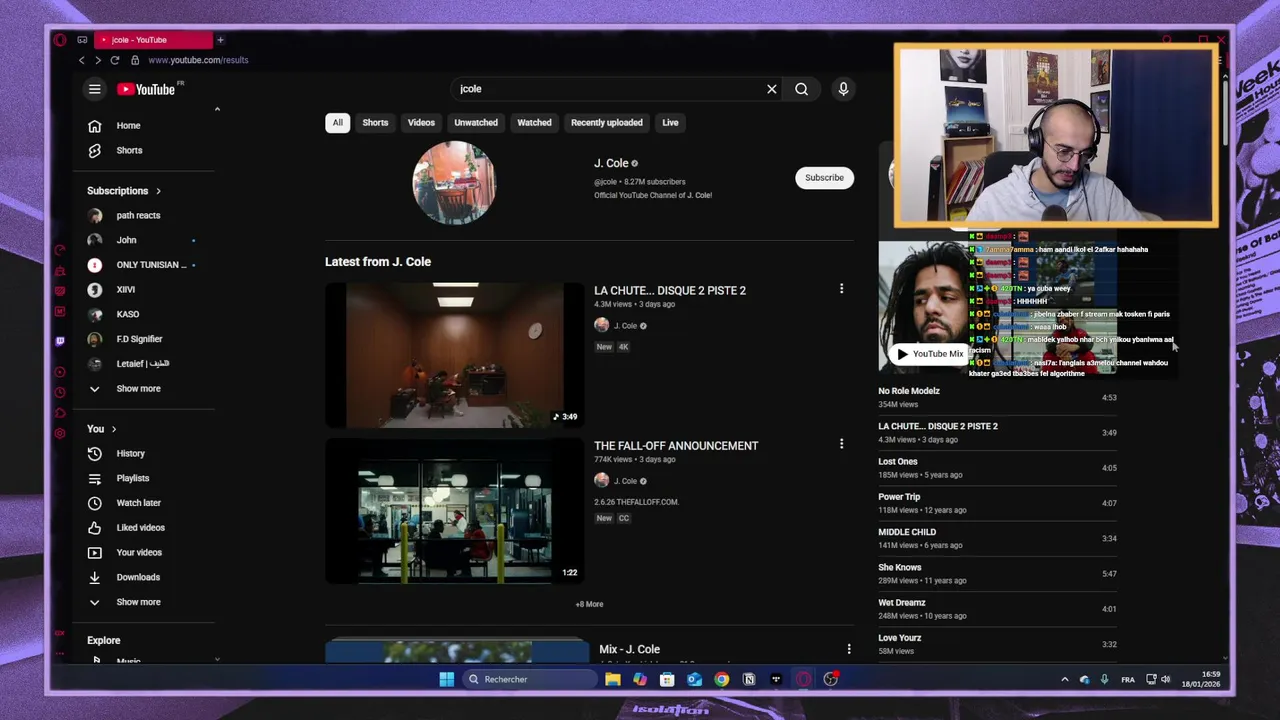Click the browser address bar URL
Screen dimensions: 1280x720
(x=198, y=60)
